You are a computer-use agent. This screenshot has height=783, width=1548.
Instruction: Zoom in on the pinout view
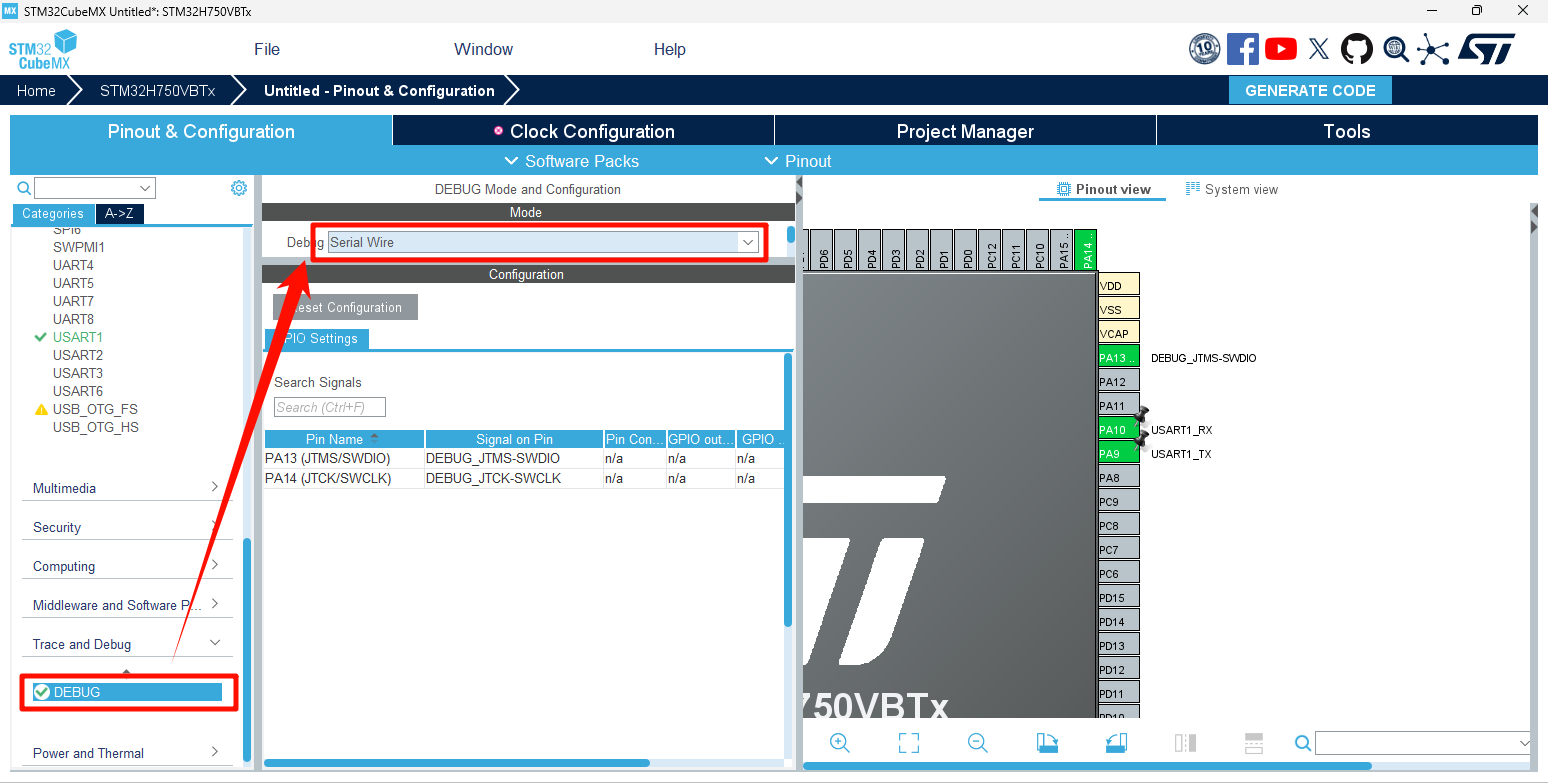click(x=840, y=743)
